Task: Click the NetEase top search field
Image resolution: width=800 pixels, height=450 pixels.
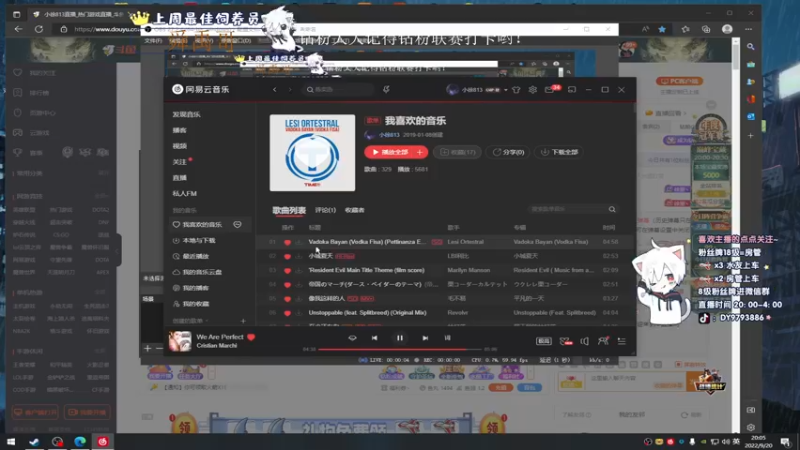Action: point(338,90)
